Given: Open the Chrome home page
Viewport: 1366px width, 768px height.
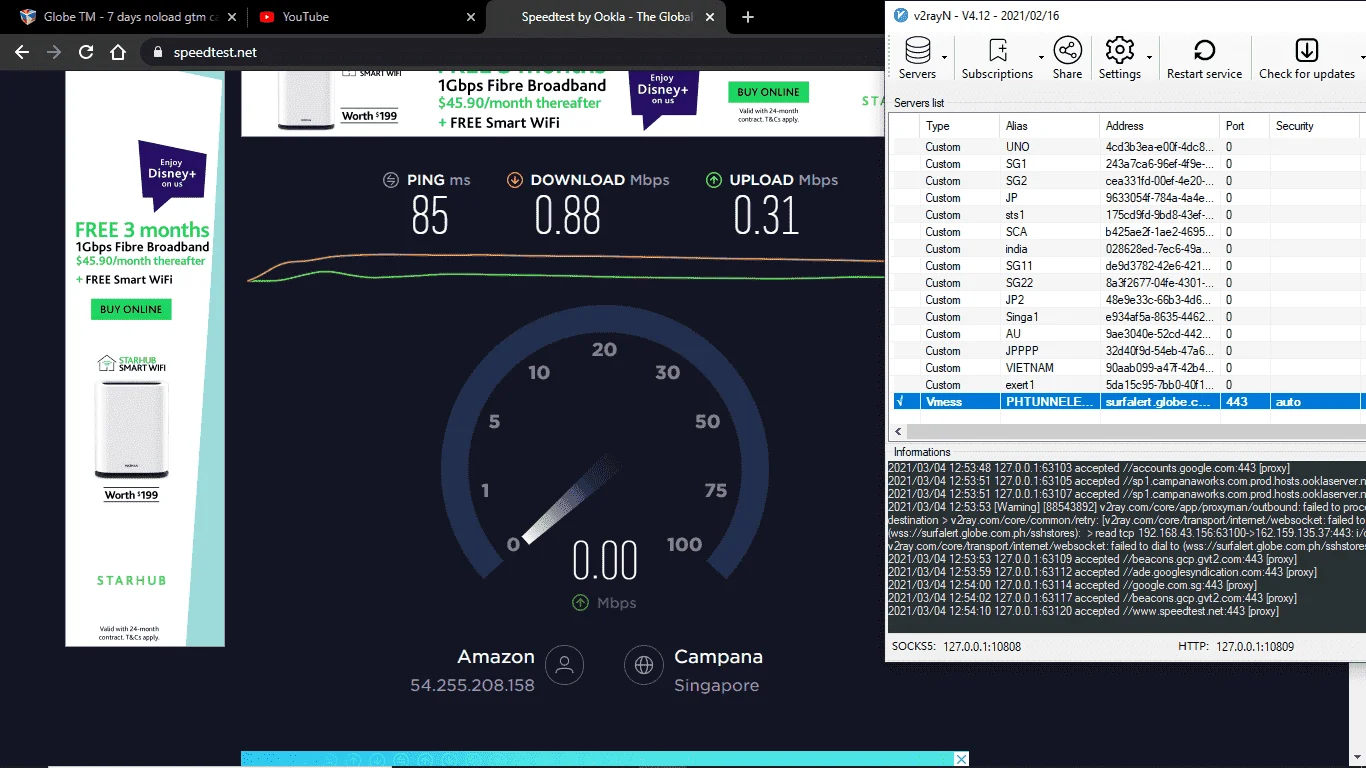Looking at the screenshot, I should [x=118, y=52].
